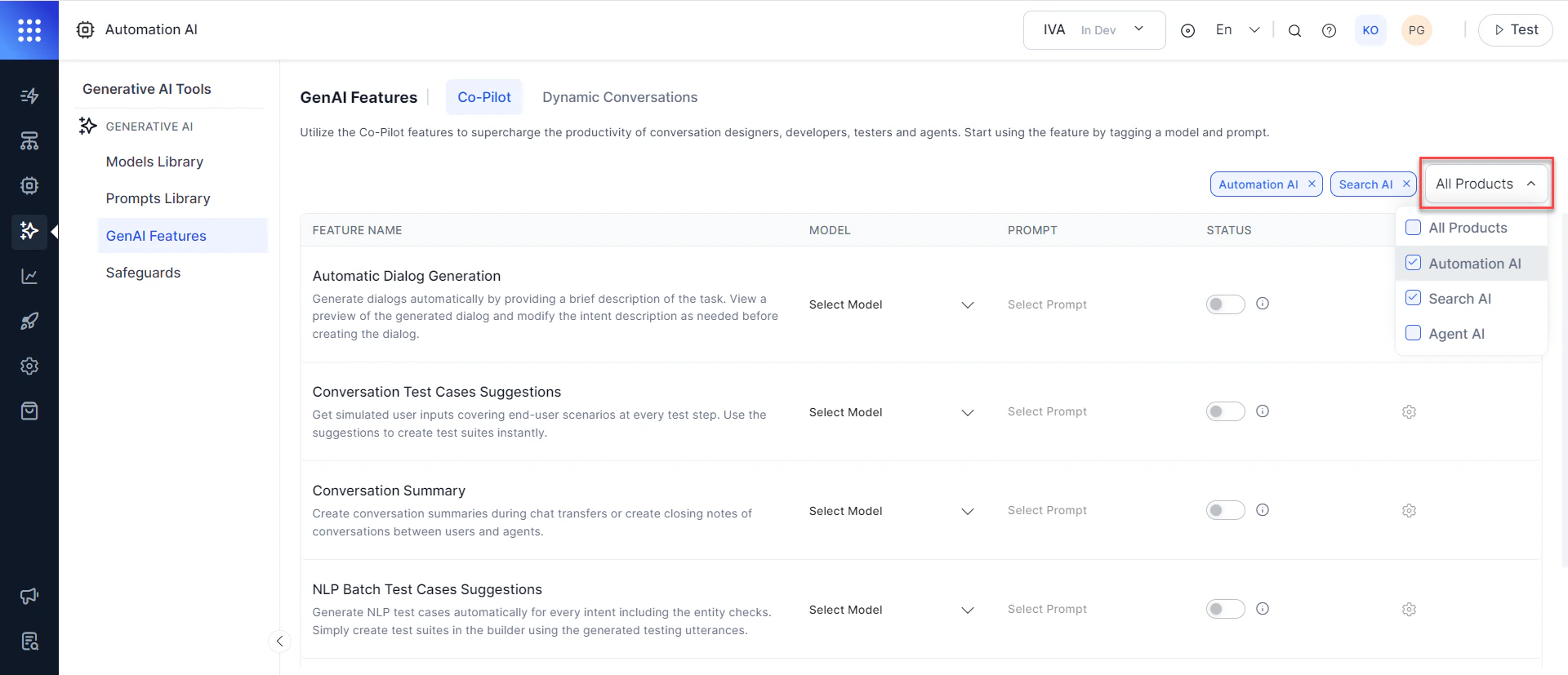Uncheck the Search AI checkbox
This screenshot has width=1568, height=675.
pyautogui.click(x=1413, y=298)
